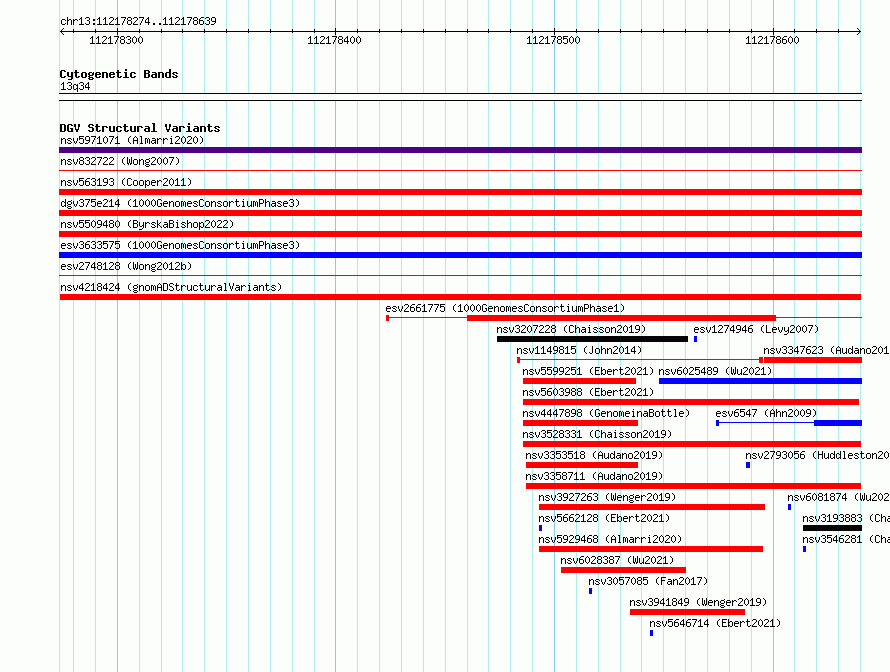Screen dimensions: 890x672
Task: Click the small blue nsv3057085 marker
Action: (x=590, y=591)
